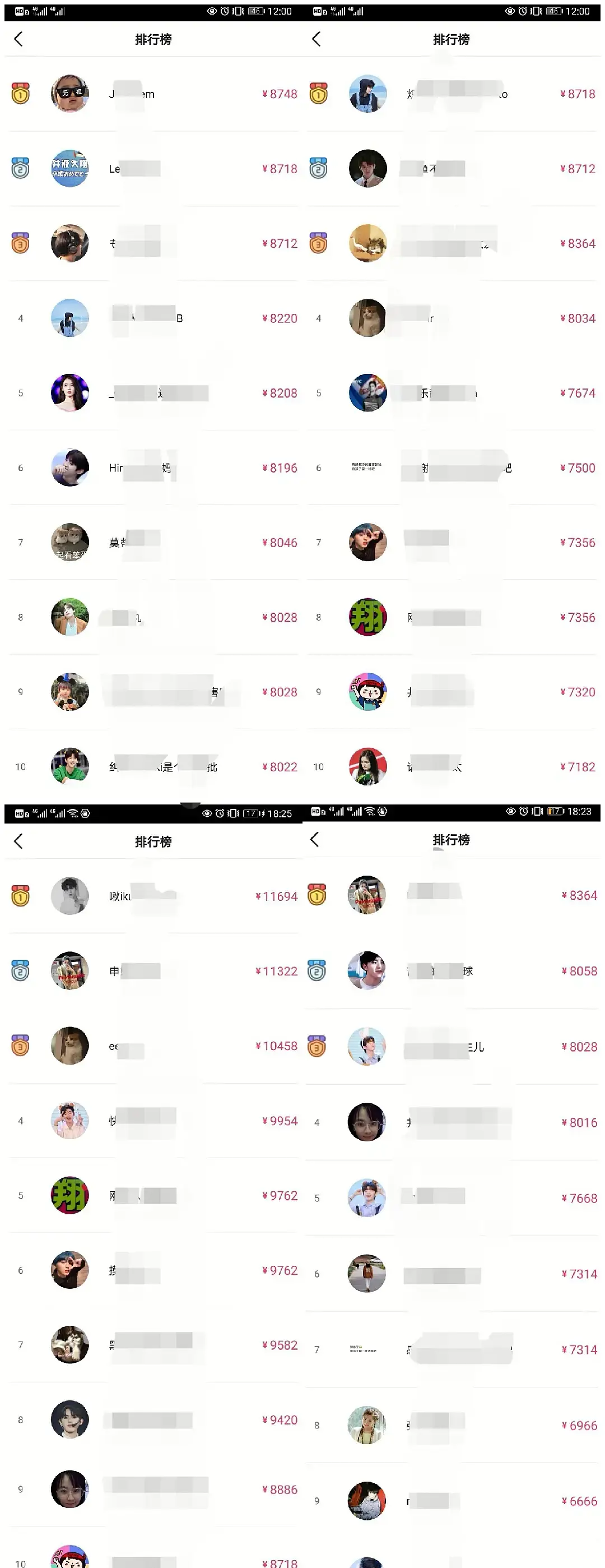Select the ¥8220 amount in rank 4 row
Image resolution: width=605 pixels, height=1568 pixels.
pos(280,318)
